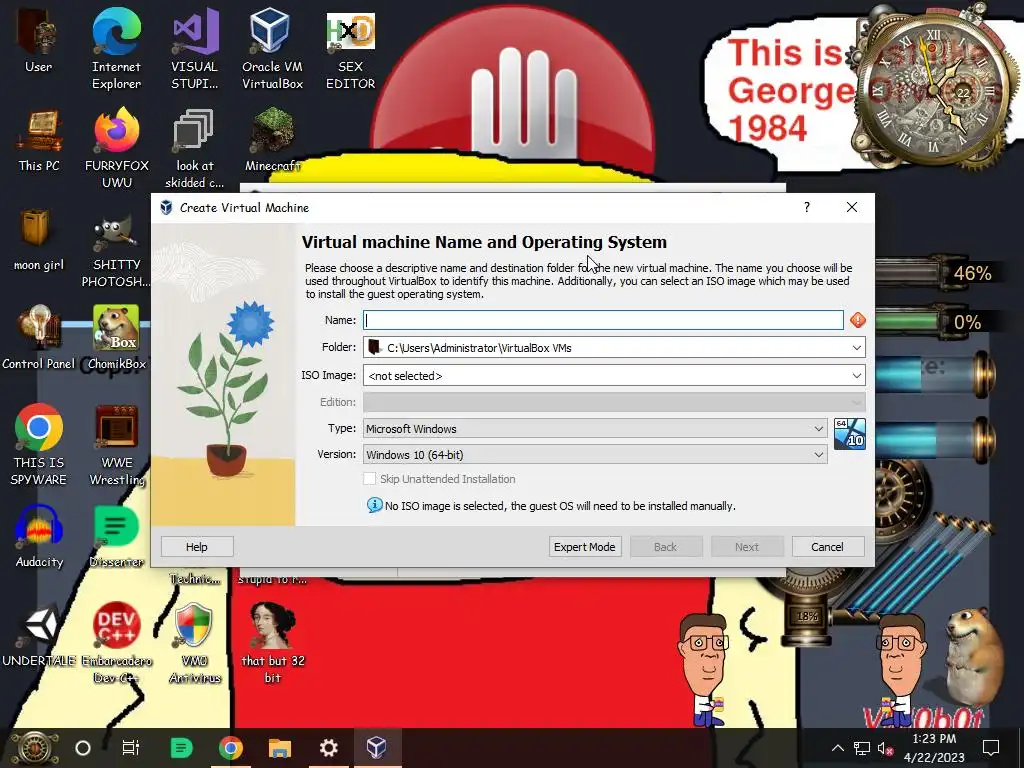Screen dimensions: 1024x768
Task: Open the steampunk Start button
Action: (35, 748)
